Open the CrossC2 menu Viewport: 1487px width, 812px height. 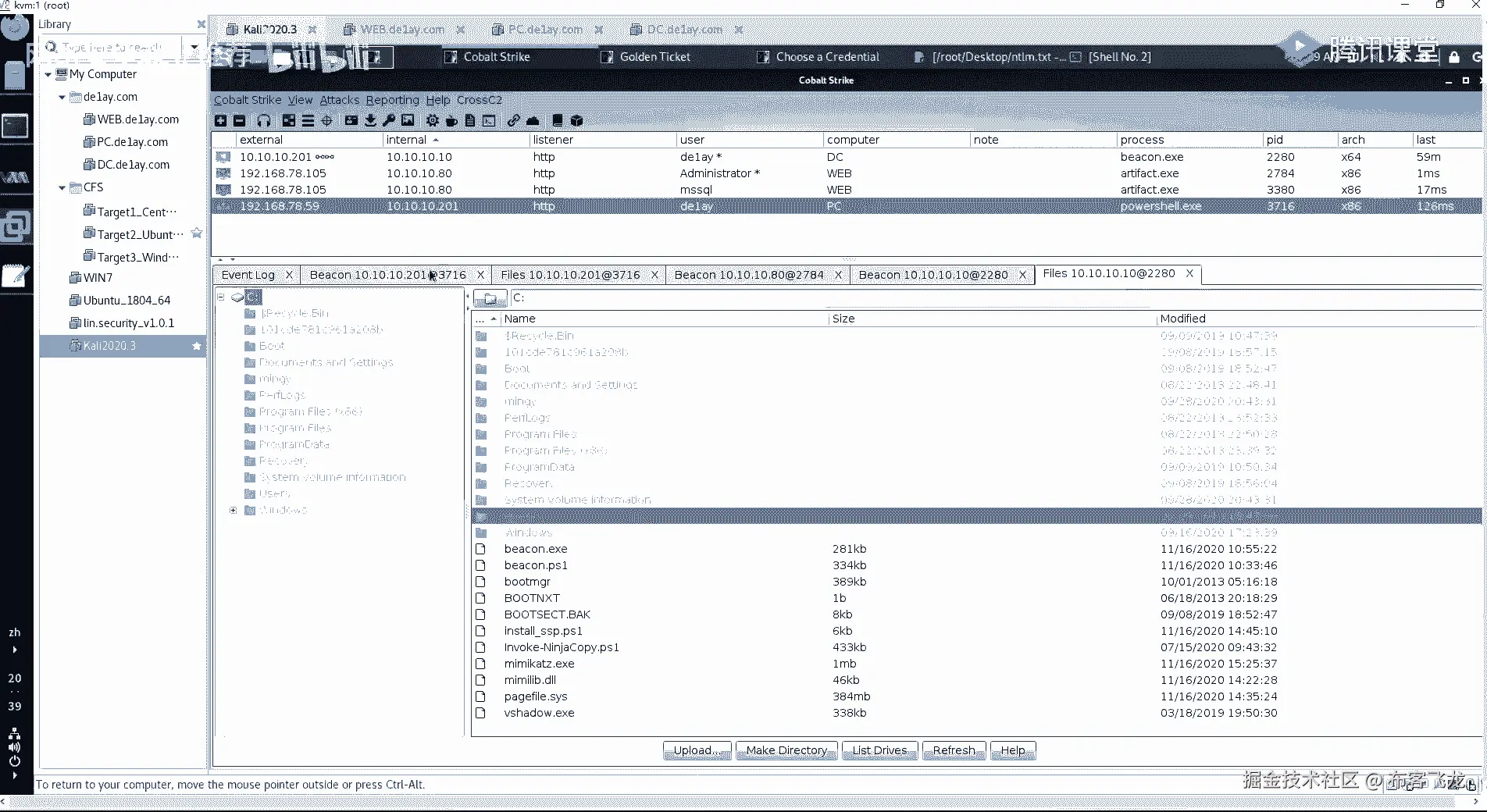point(480,100)
